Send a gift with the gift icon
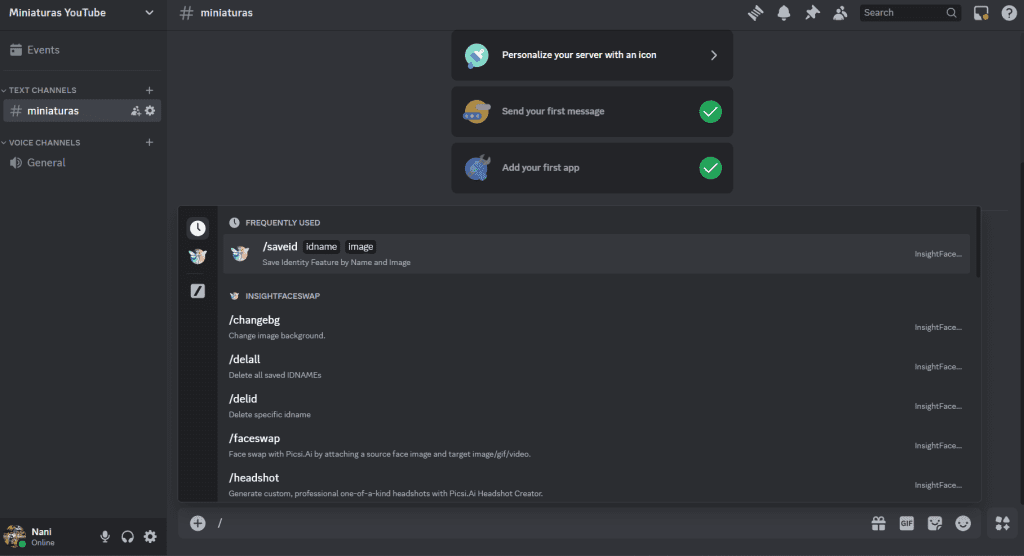Screen dimensions: 1024x556 pyautogui.click(x=878, y=523)
